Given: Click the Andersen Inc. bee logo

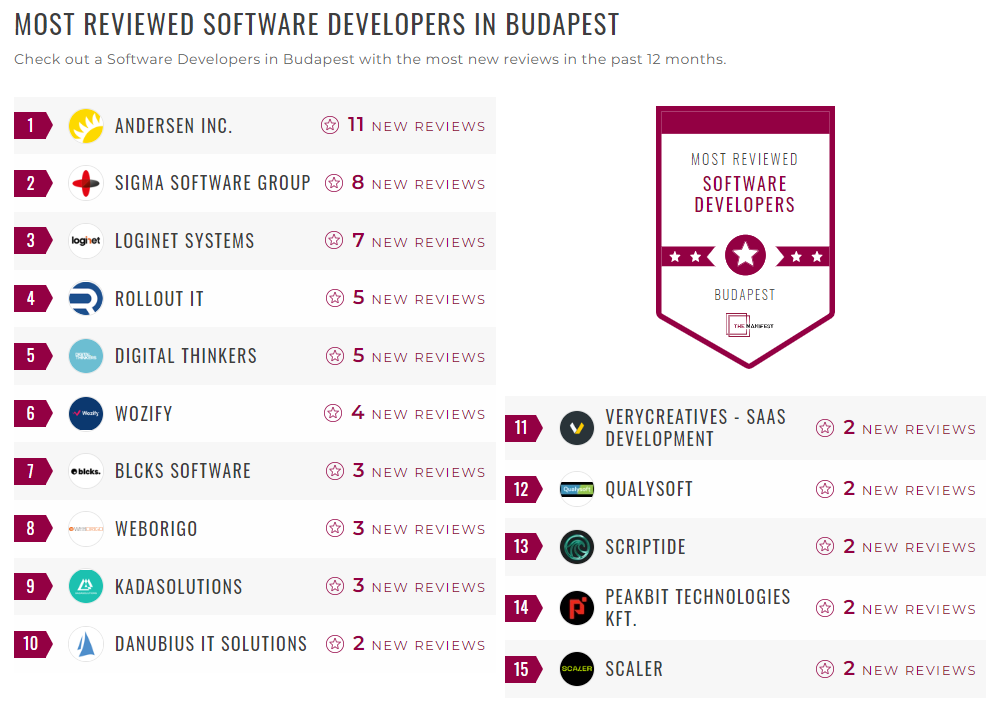Looking at the screenshot, I should coord(86,125).
